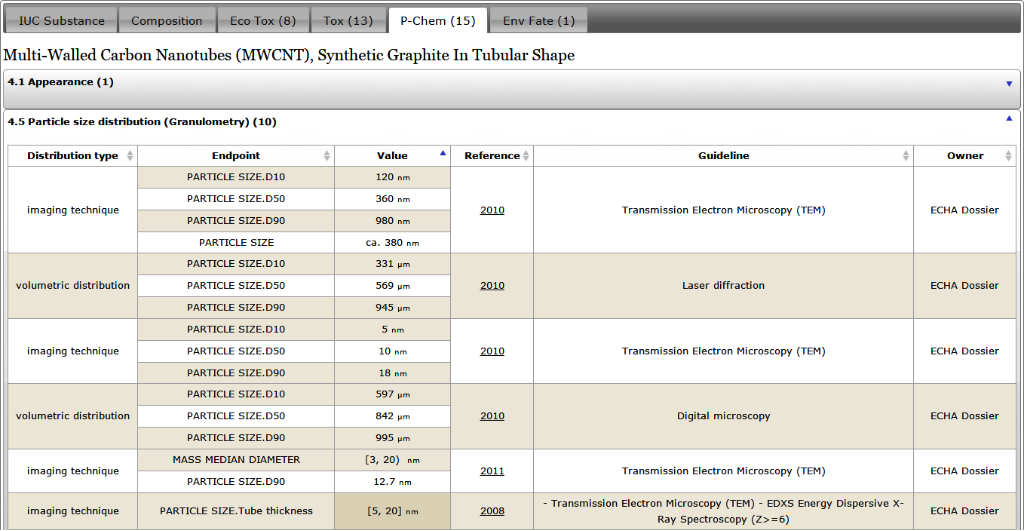This screenshot has height=531, width=1024.
Task: Click sort arrows in Endpoint column header
Action: click(x=326, y=156)
